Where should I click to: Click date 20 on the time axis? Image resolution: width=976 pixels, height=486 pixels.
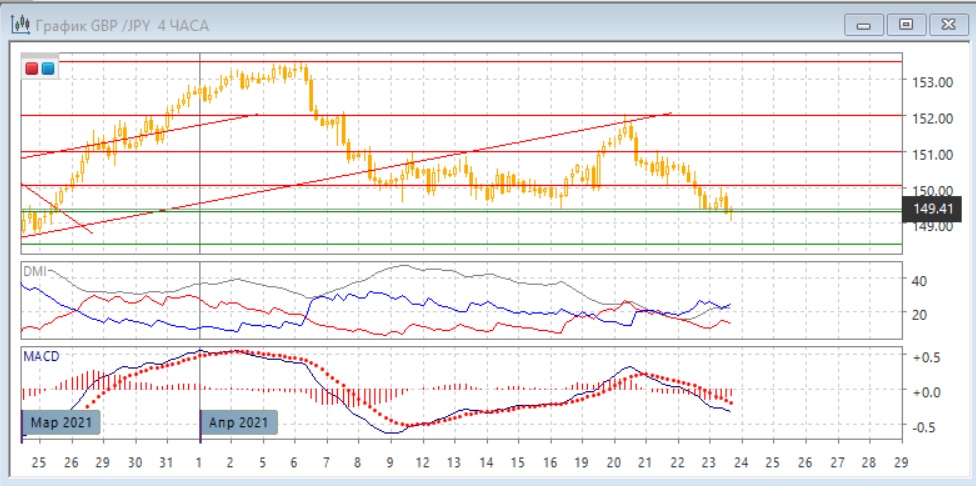pyautogui.click(x=613, y=463)
